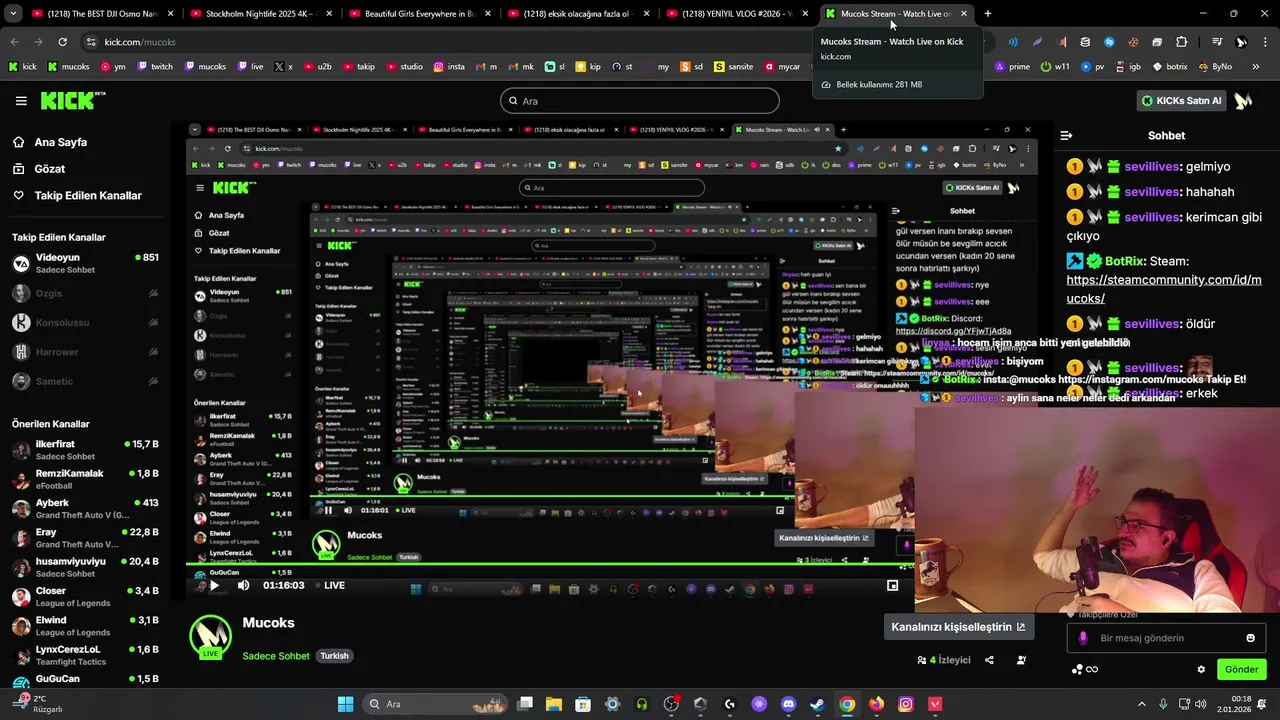
Task: Open the Closer League of Legends channel
Action: (x=85, y=596)
